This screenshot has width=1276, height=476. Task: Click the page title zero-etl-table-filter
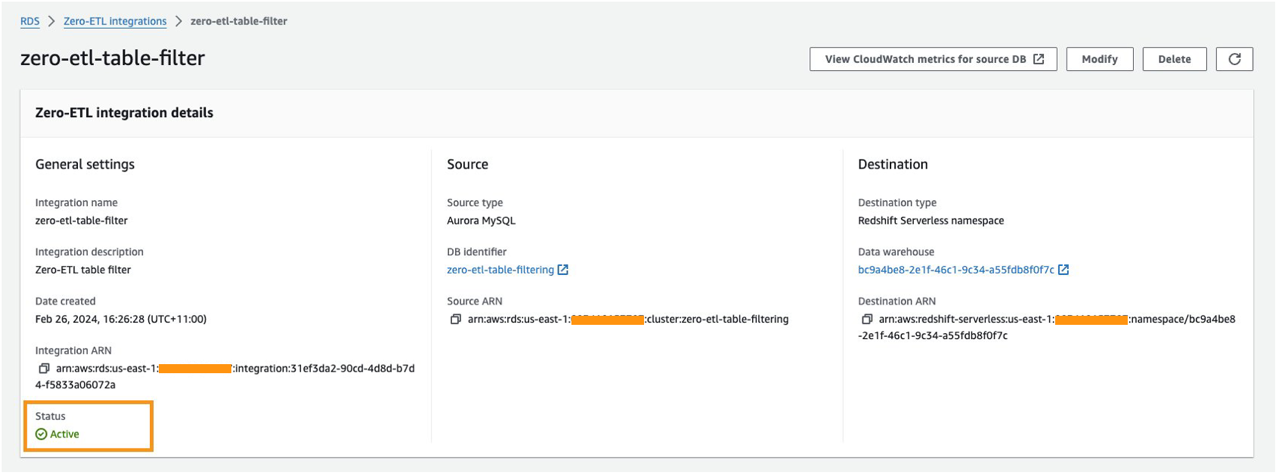point(112,58)
